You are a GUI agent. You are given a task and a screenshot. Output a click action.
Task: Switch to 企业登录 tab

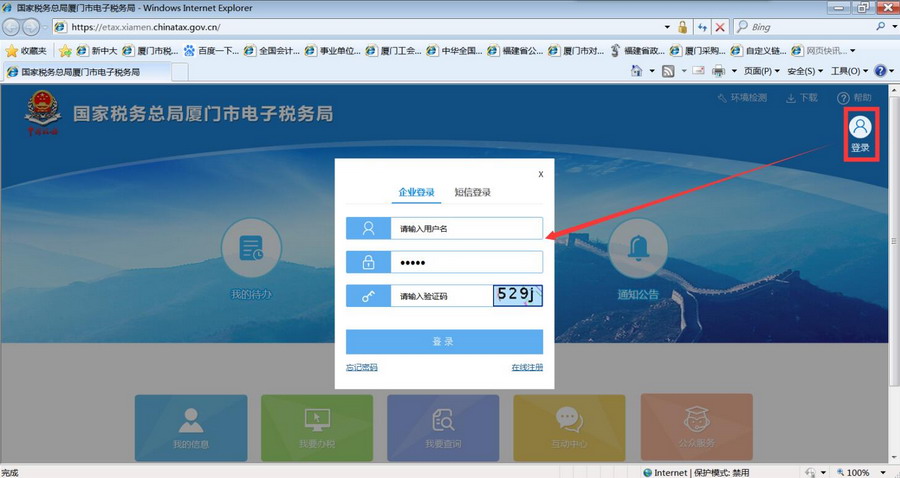click(416, 192)
